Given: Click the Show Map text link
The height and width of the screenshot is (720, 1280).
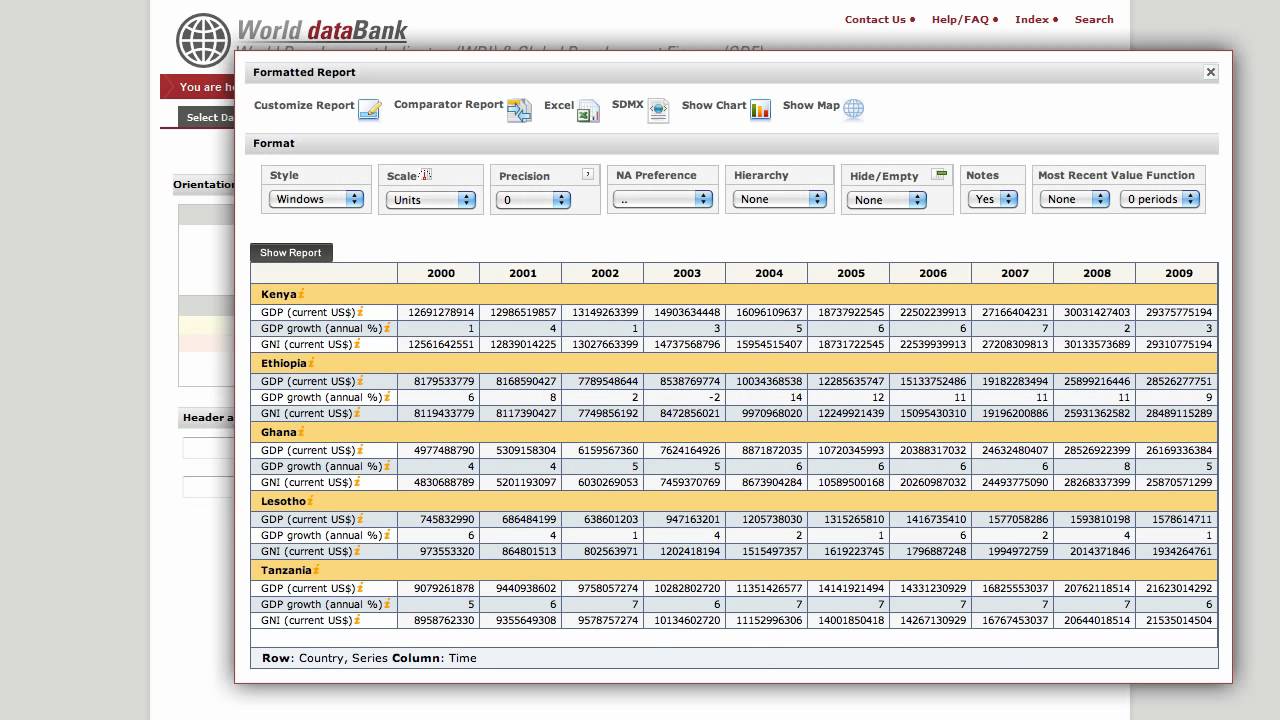Looking at the screenshot, I should pyautogui.click(x=811, y=105).
